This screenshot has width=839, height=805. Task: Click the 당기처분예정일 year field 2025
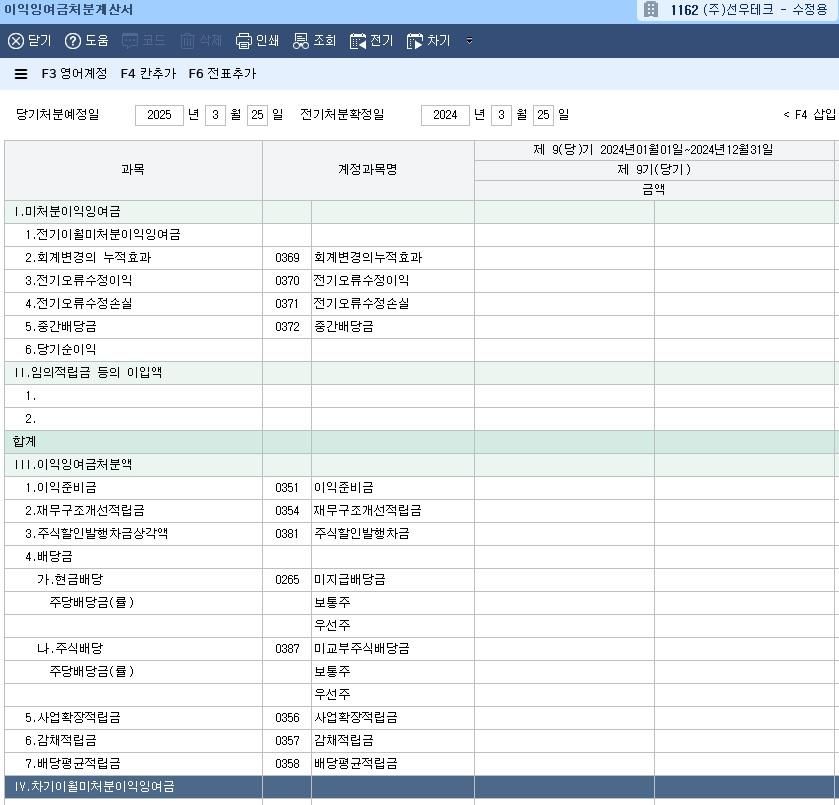tap(159, 115)
